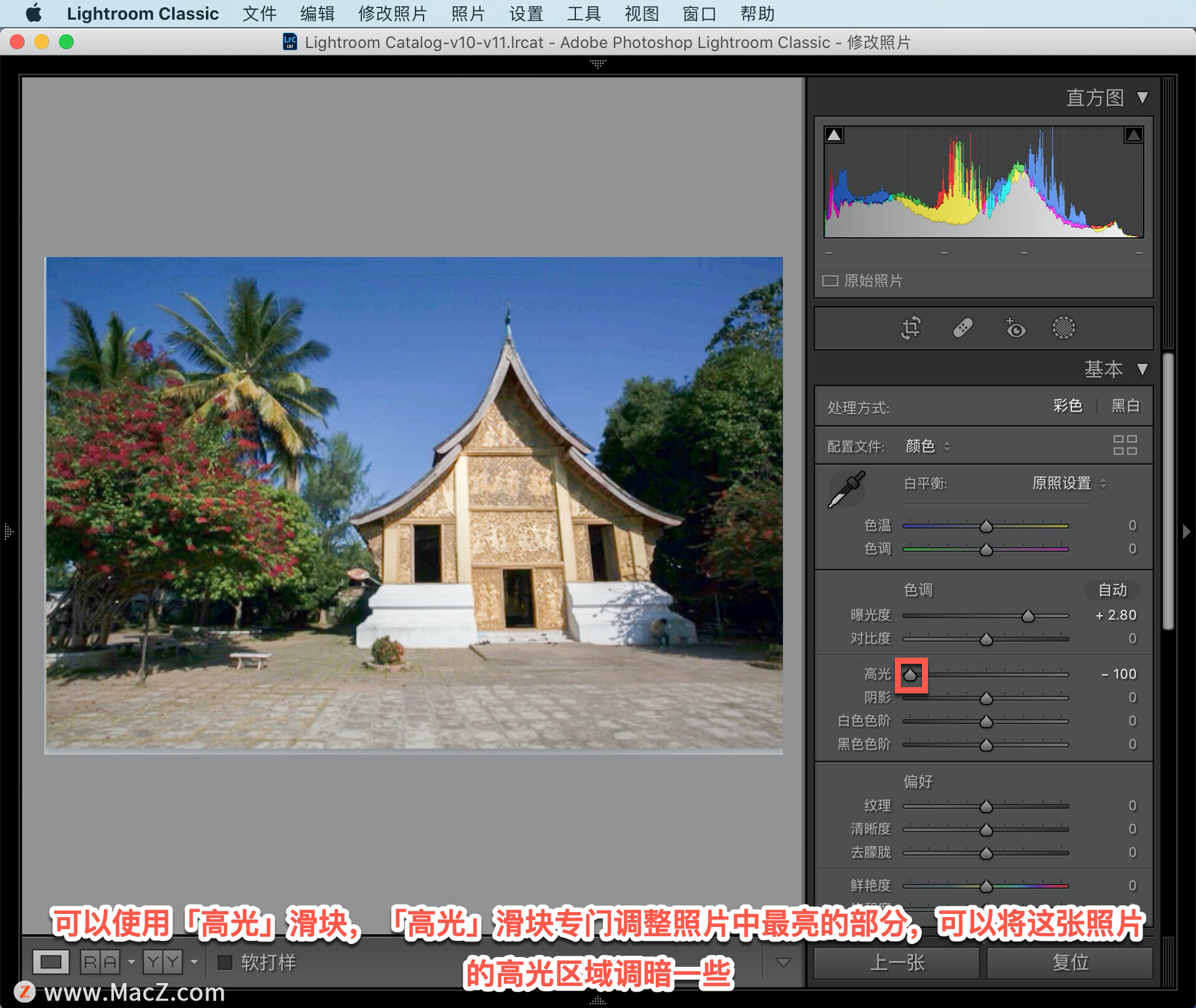The image size is (1196, 1008).
Task: Switch to Loupe view mode button
Action: [x=50, y=962]
